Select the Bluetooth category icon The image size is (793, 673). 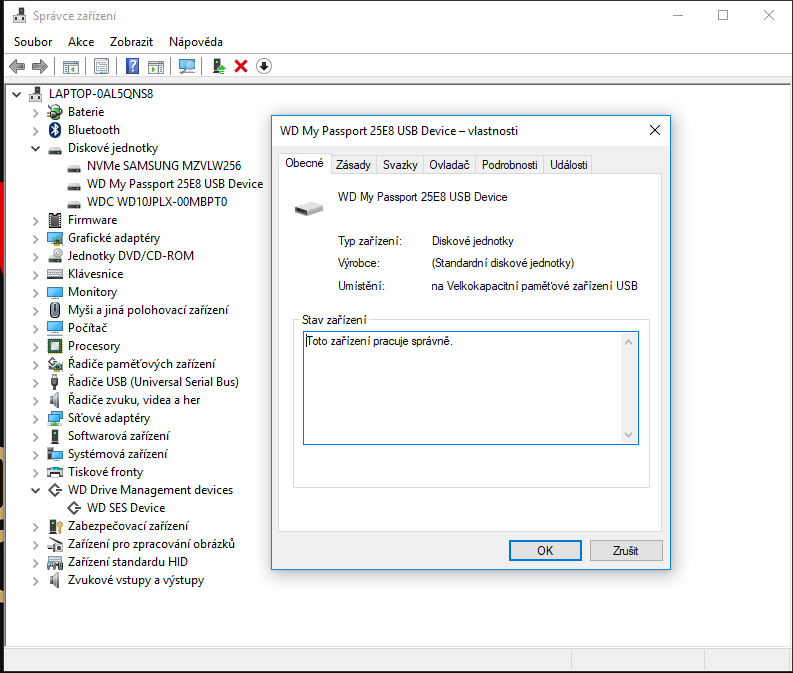55,130
